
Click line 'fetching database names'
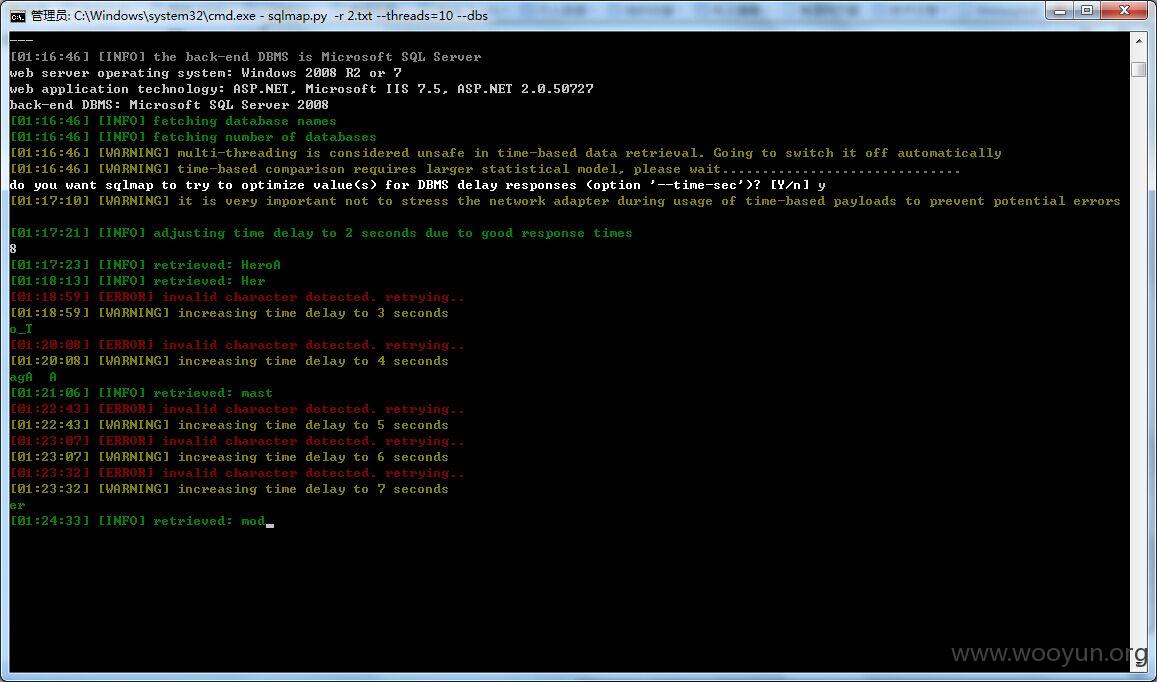173,121
